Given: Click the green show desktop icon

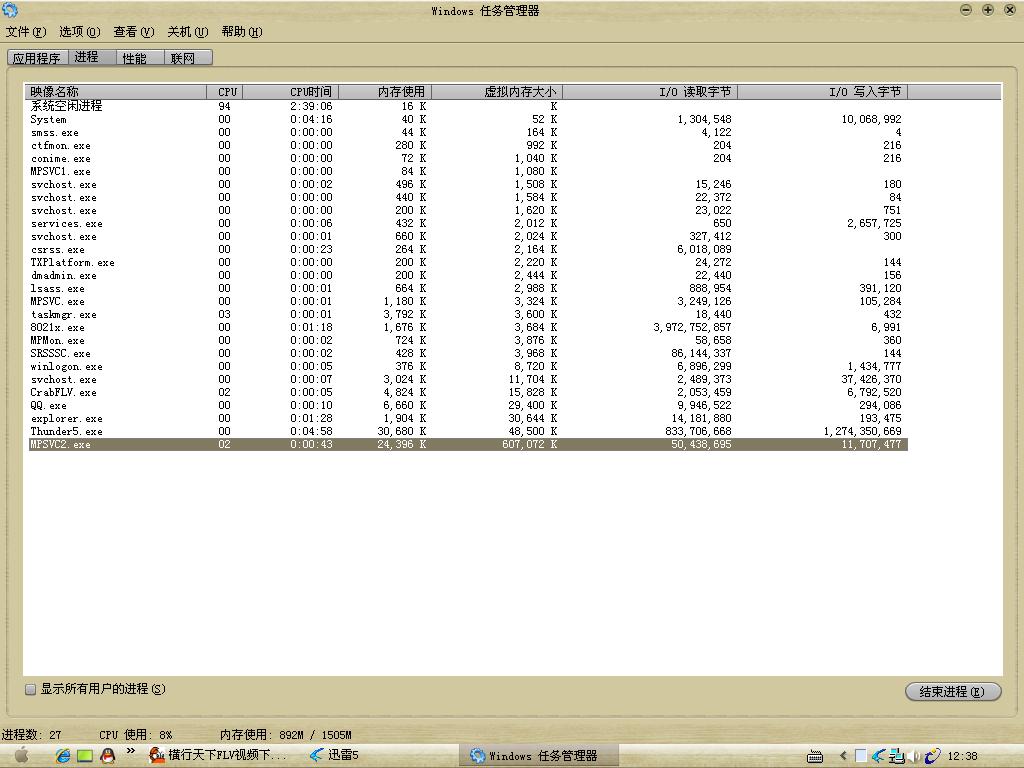Looking at the screenshot, I should click(85, 755).
